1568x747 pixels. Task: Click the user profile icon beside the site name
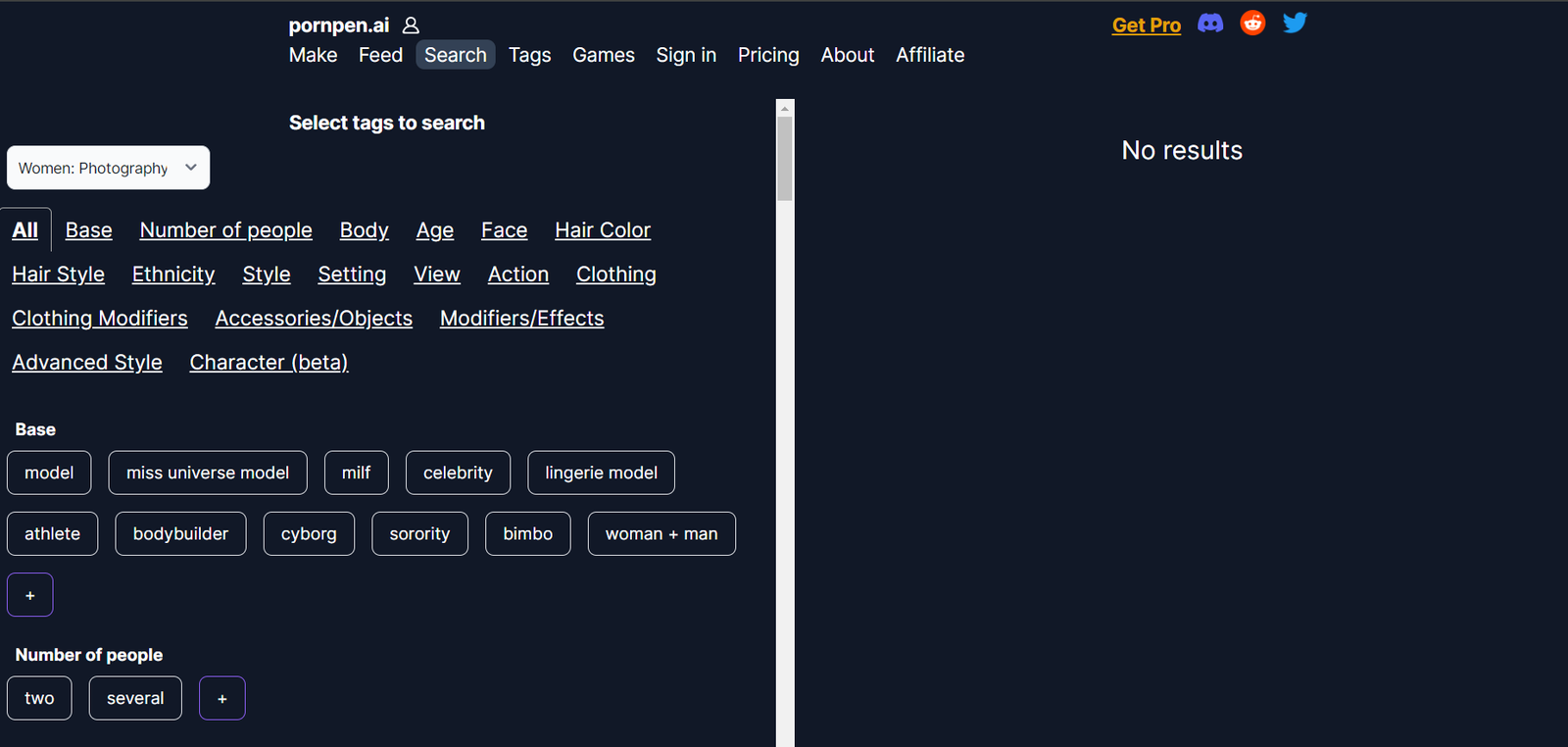pyautogui.click(x=411, y=25)
